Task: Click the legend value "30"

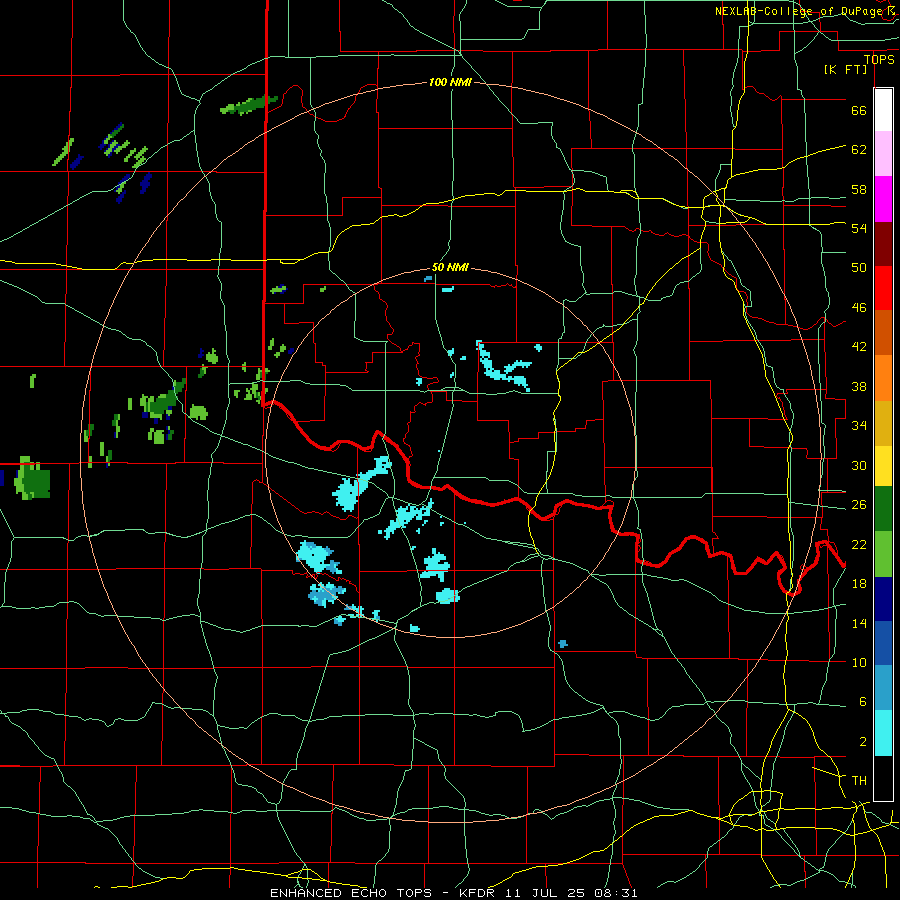Action: coord(859,465)
